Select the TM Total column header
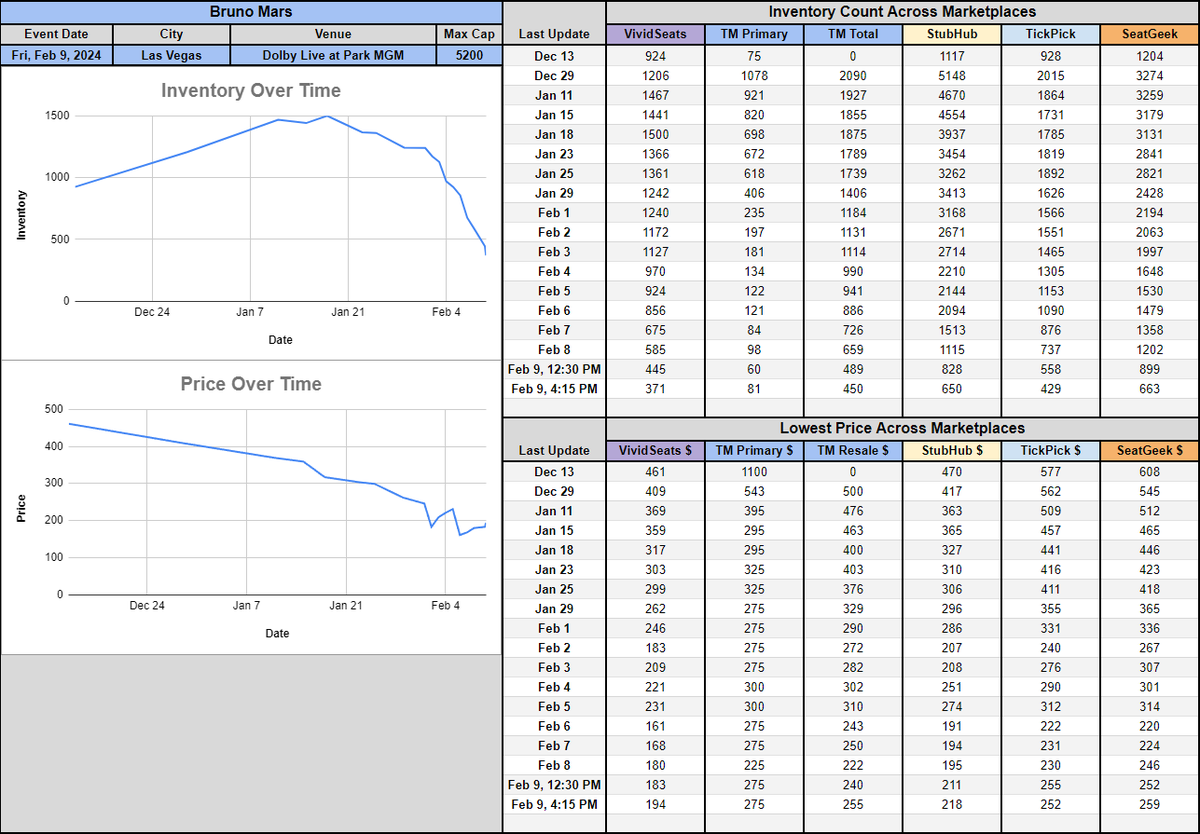The image size is (1200, 834). (x=852, y=34)
